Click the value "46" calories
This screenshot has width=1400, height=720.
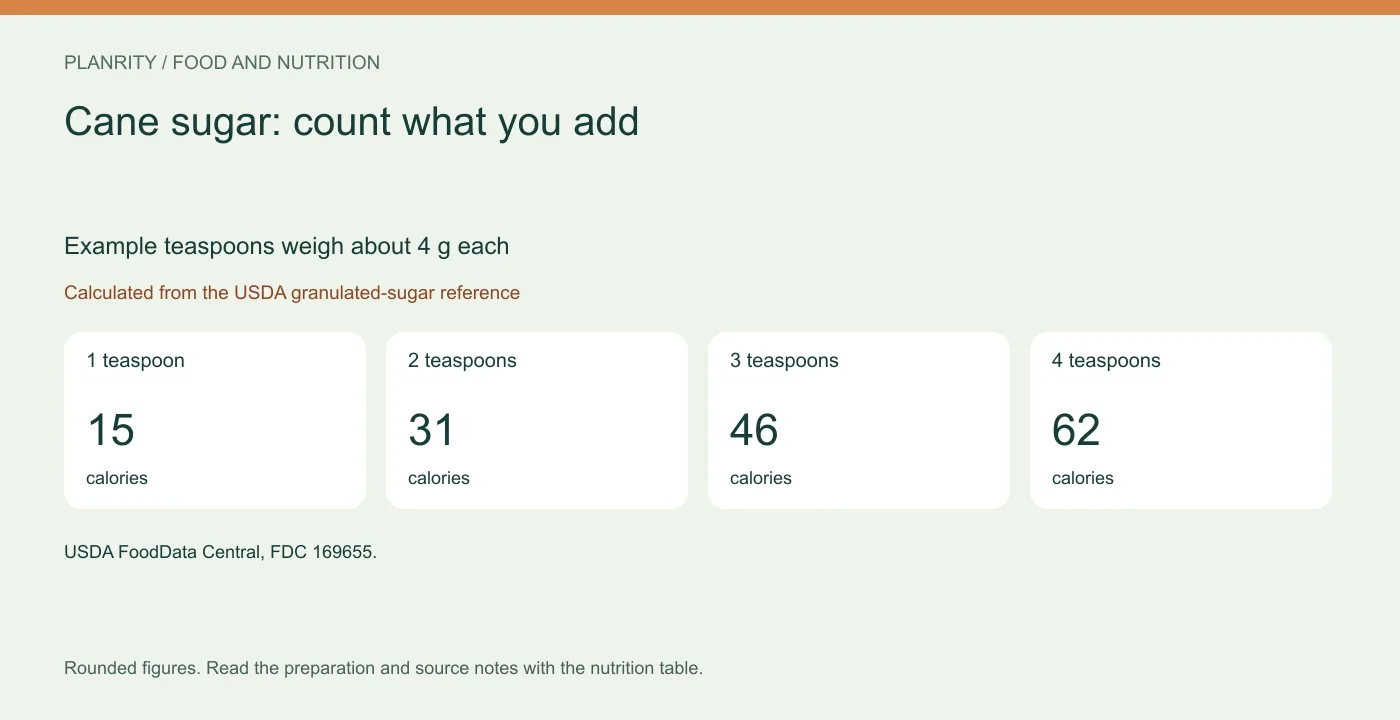(754, 430)
